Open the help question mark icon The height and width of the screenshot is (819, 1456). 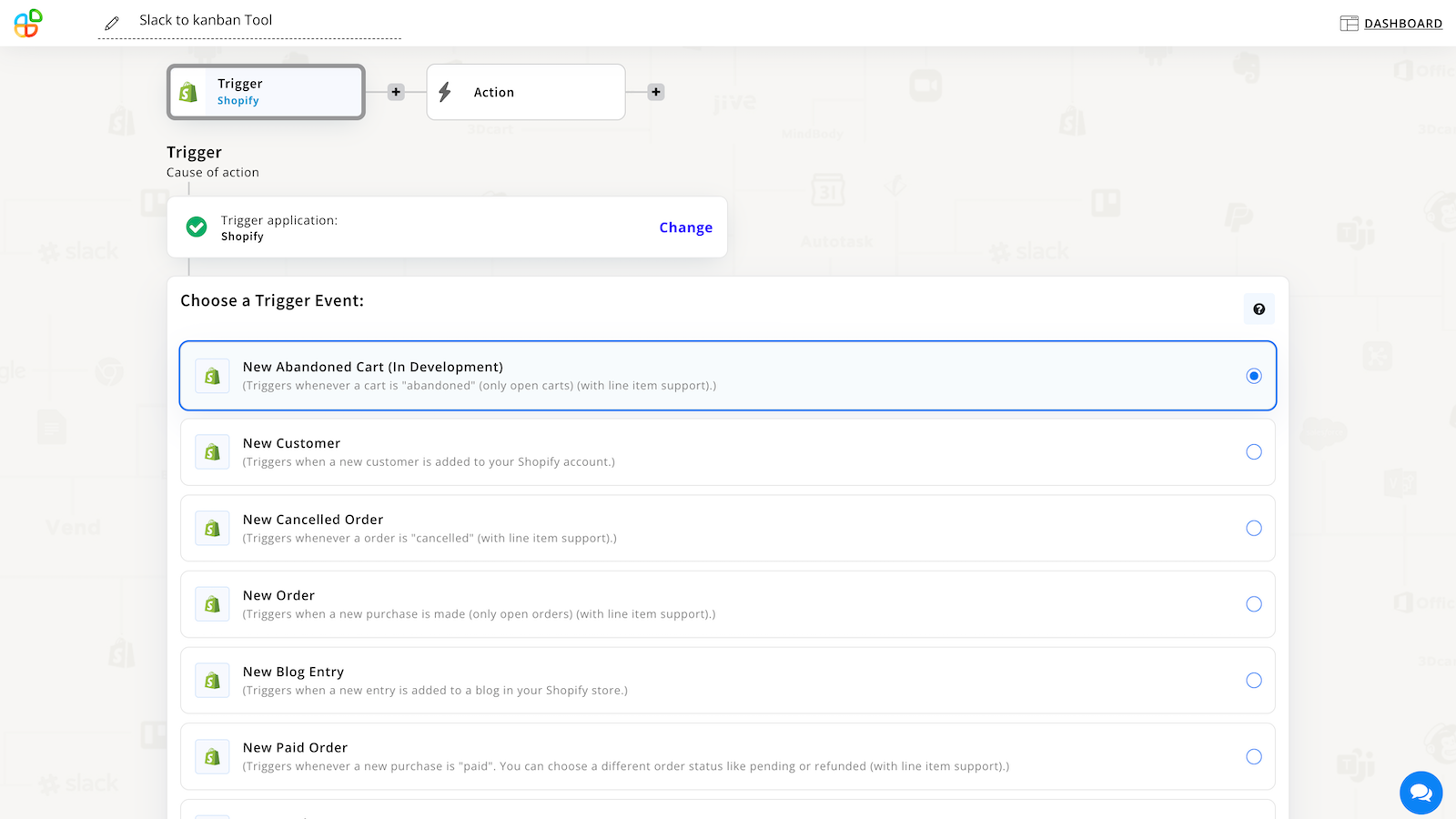[1259, 309]
